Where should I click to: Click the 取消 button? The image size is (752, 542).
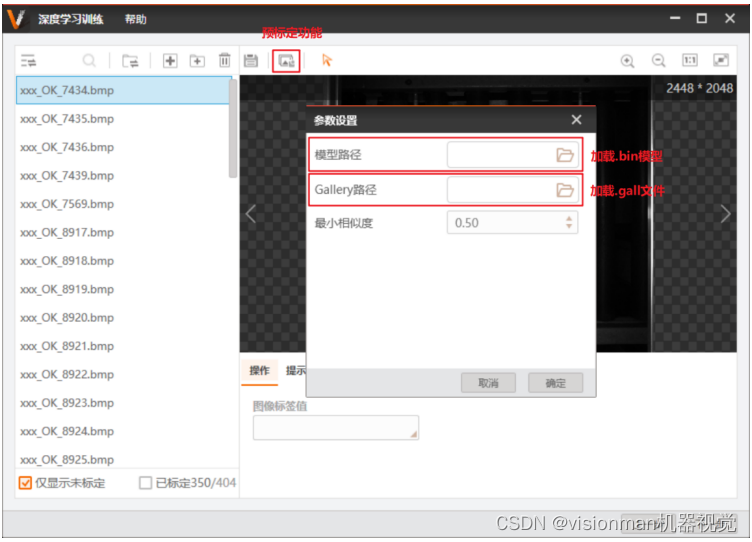click(x=488, y=383)
